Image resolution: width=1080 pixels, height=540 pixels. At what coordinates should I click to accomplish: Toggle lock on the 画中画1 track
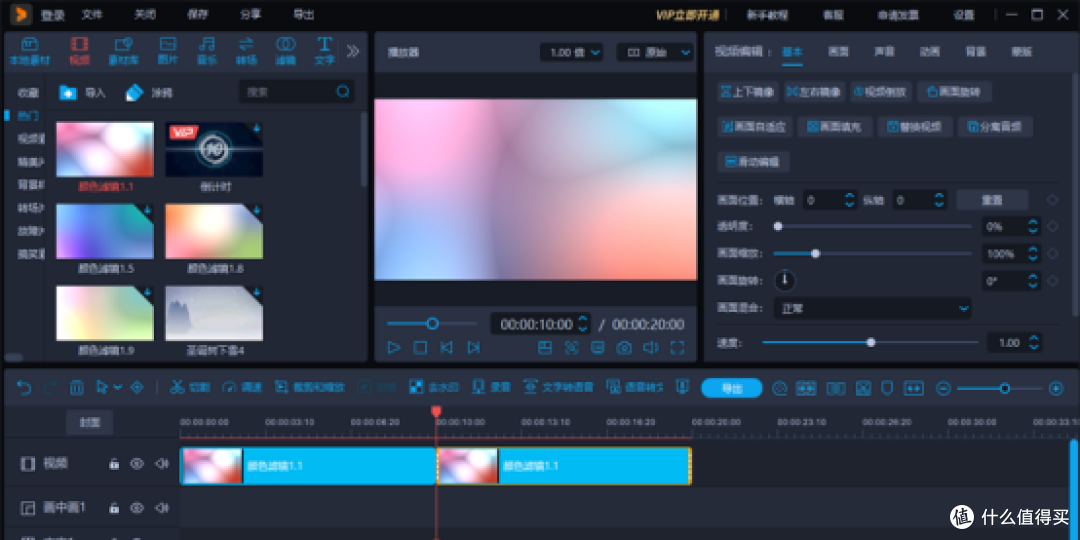114,508
